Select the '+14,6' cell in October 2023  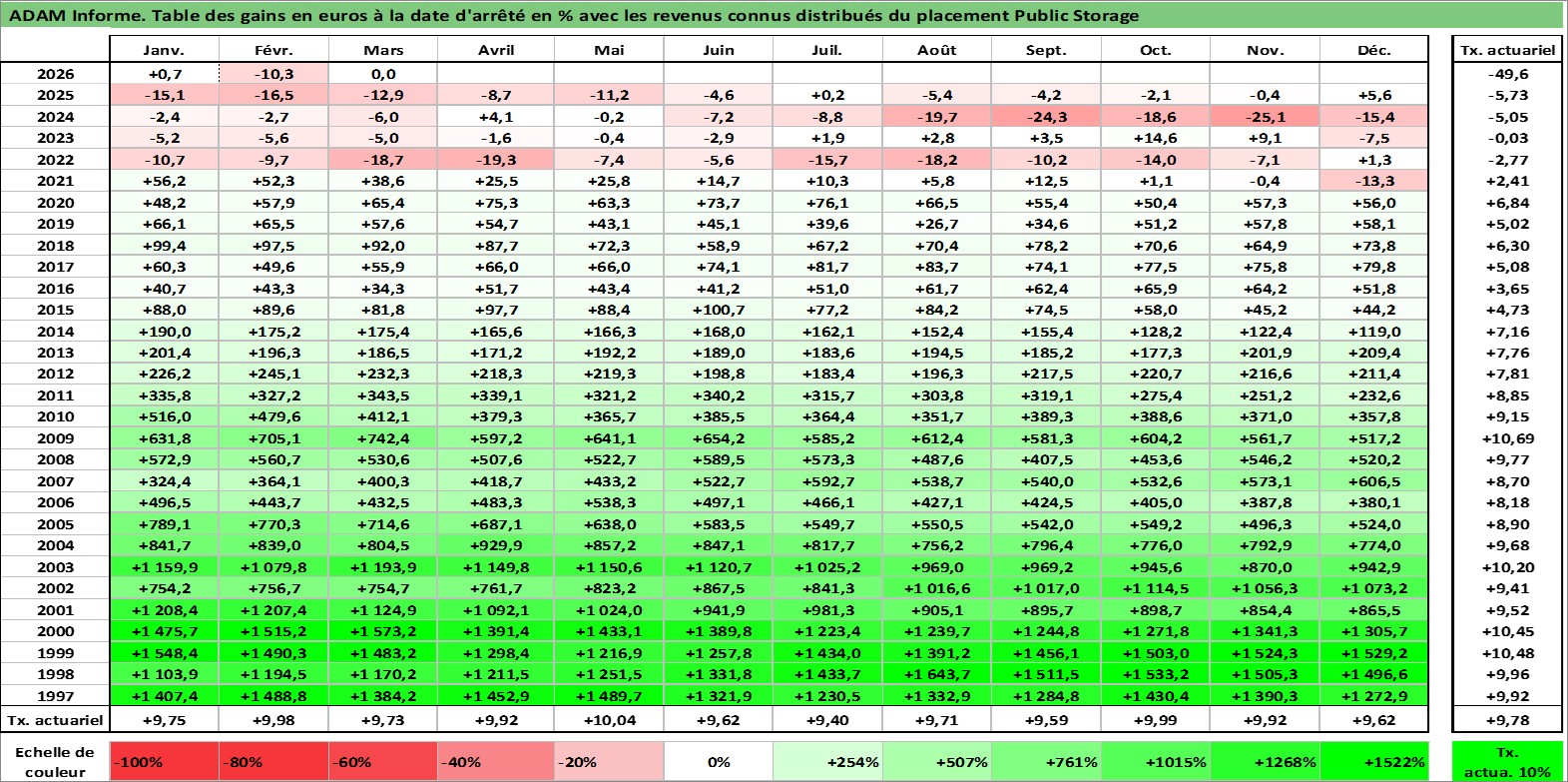pyautogui.click(x=1156, y=138)
